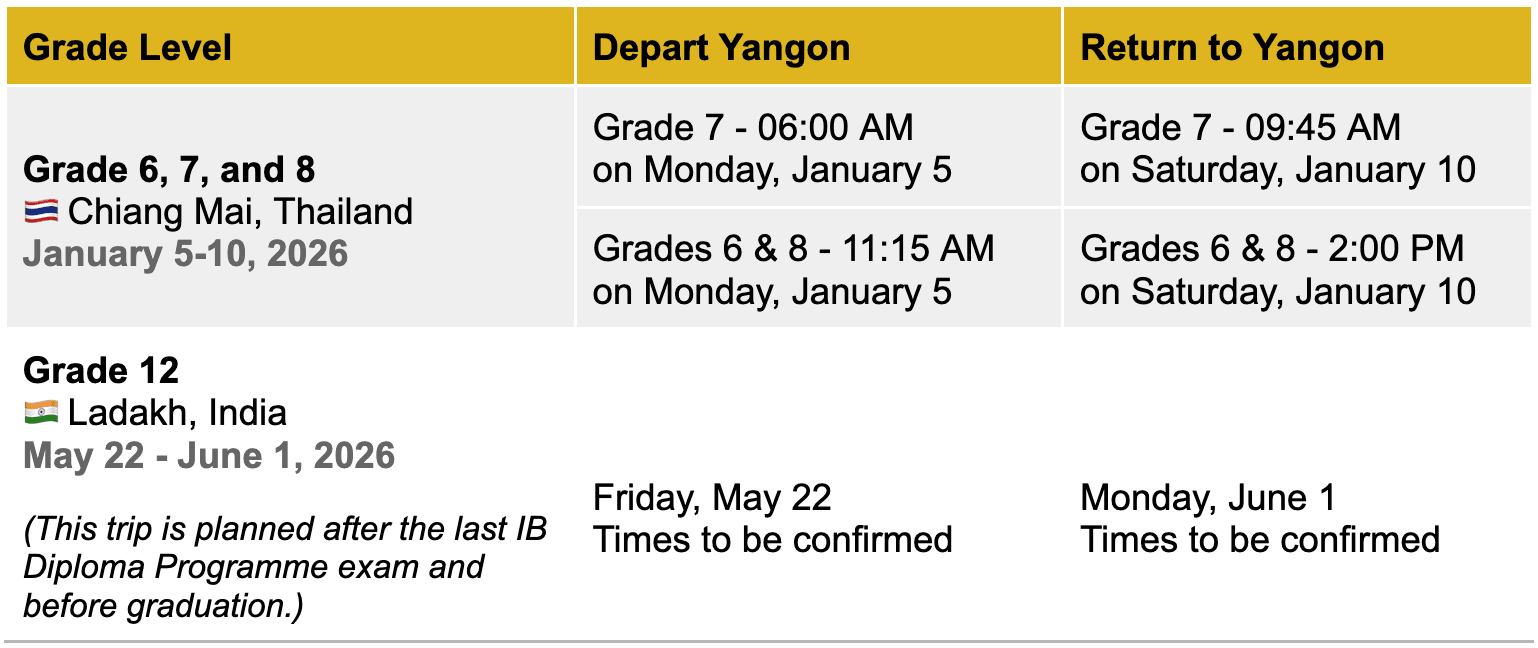Select the Chiang Mai, Thailand destination text
Viewport: 1538px width, 648px height.
tap(240, 212)
